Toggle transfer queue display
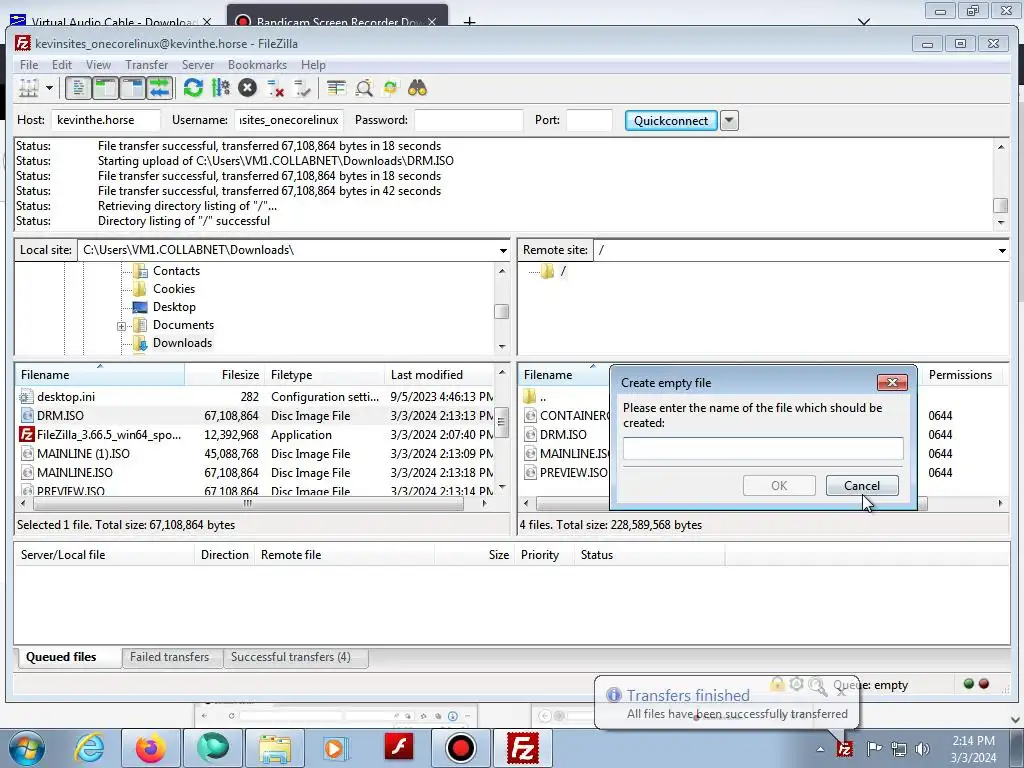Viewport: 1024px width, 768px height. pyautogui.click(x=159, y=88)
